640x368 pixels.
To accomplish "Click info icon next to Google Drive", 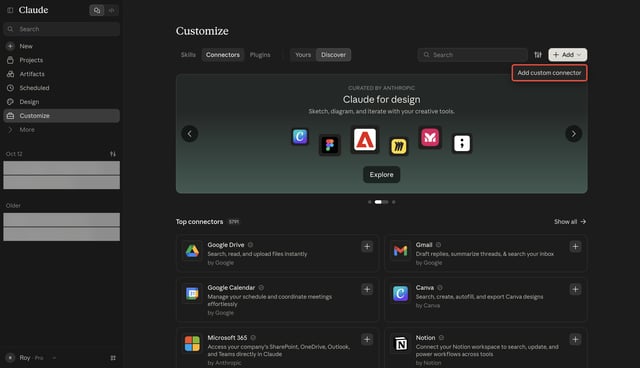I will (251, 245).
